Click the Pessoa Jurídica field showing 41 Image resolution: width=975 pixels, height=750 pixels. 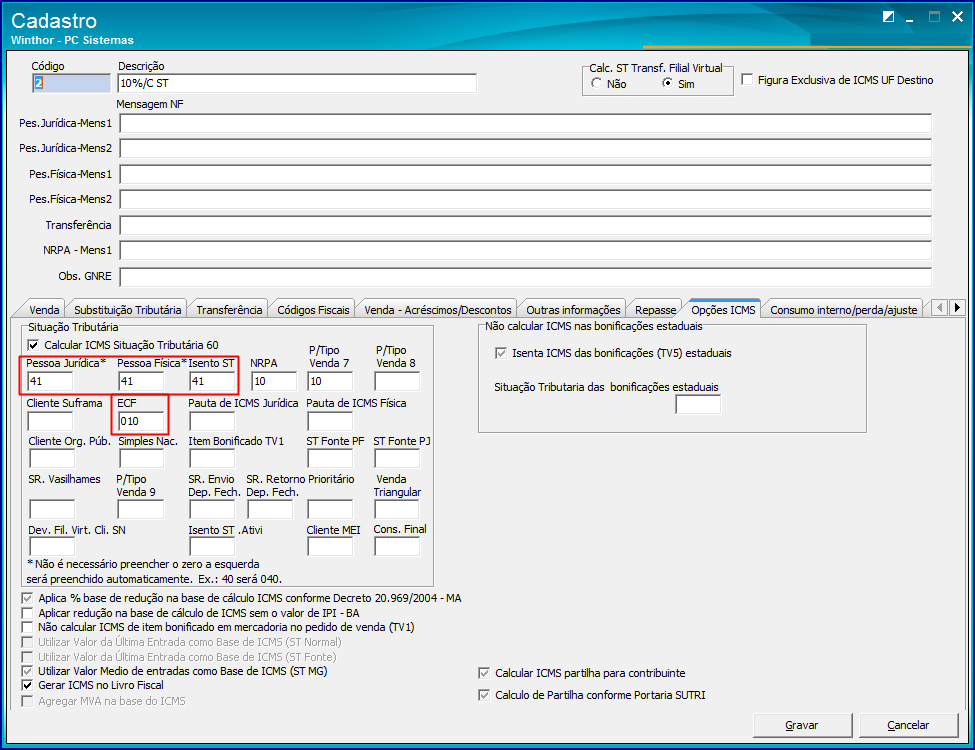pos(50,381)
